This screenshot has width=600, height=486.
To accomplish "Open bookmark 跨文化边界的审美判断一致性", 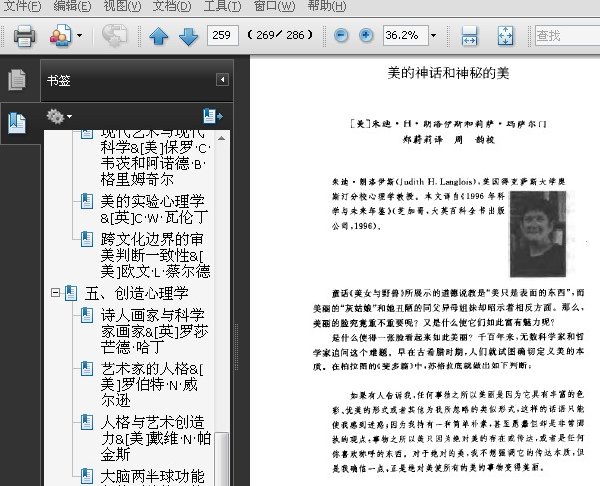I will tap(155, 256).
